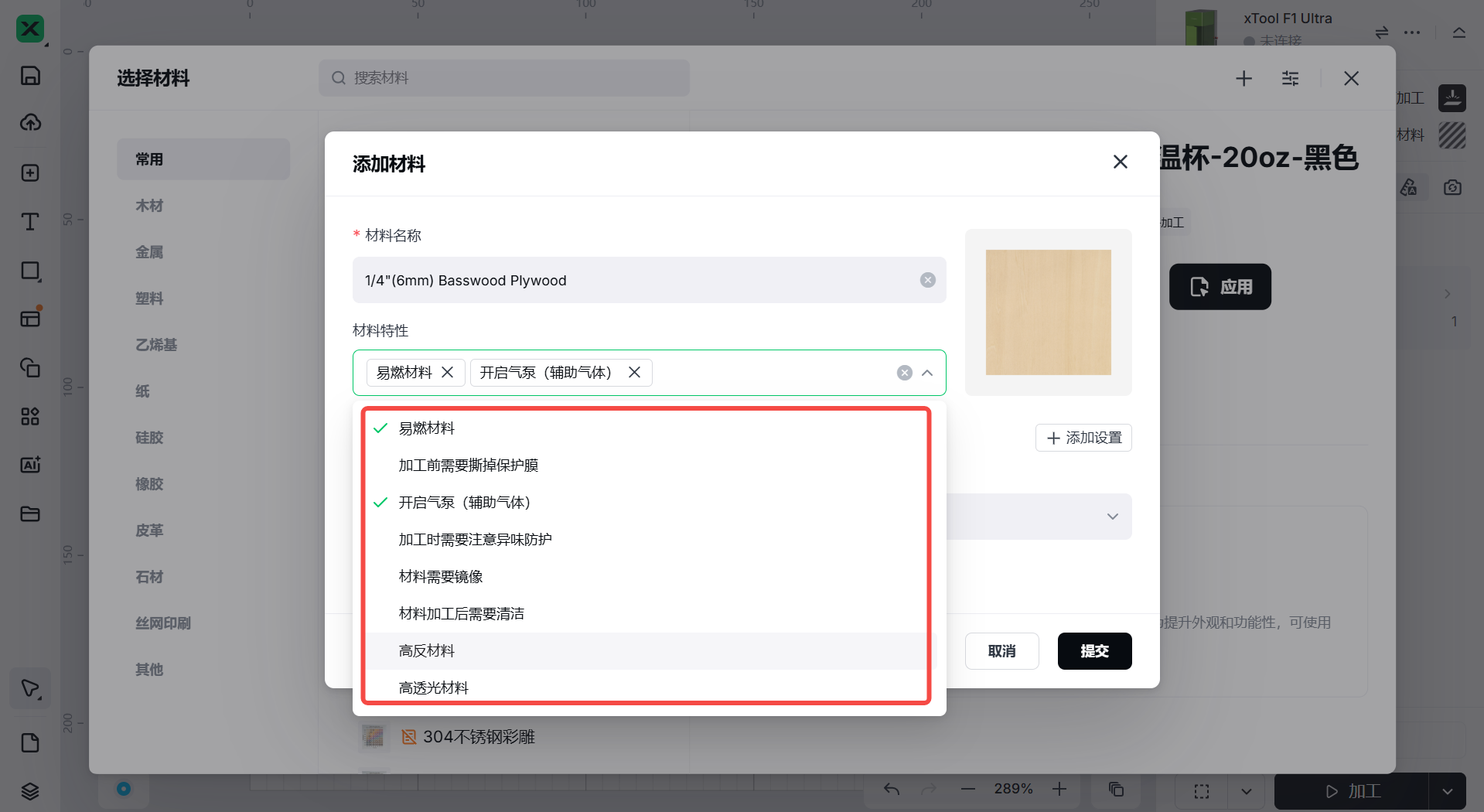The height and width of the screenshot is (812, 1484).
Task: Switch to the 金属 material category
Action: 149,252
